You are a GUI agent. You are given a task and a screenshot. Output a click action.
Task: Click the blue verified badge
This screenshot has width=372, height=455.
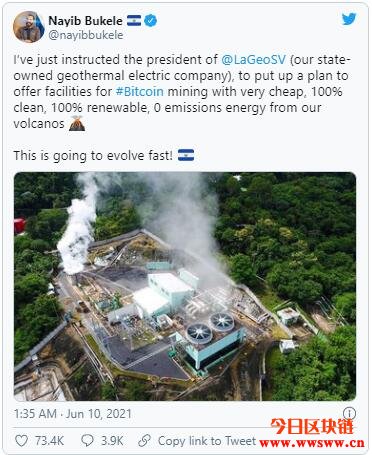151,21
